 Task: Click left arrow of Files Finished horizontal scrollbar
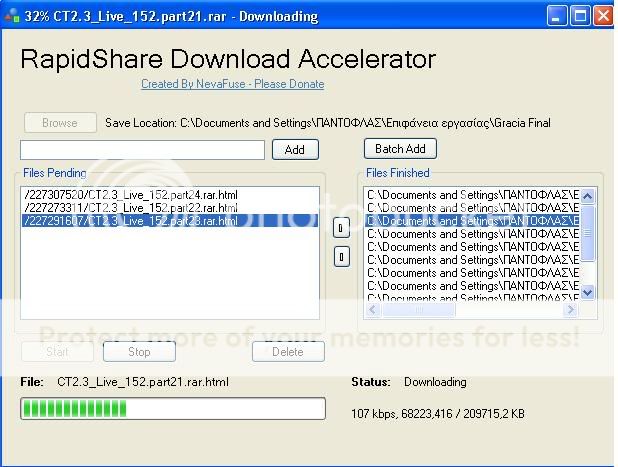[374, 310]
